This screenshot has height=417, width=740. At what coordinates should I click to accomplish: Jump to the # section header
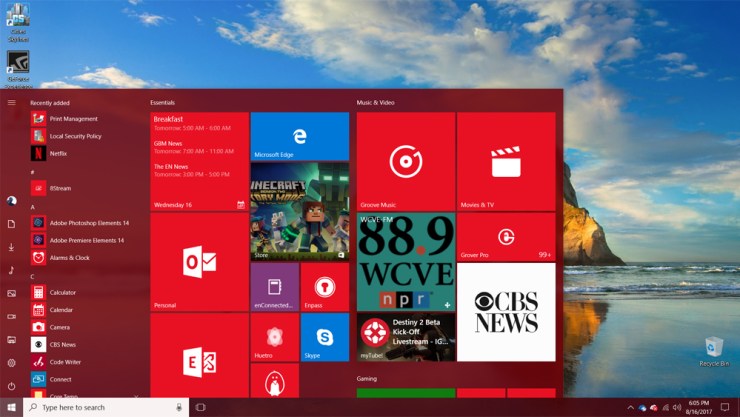(x=33, y=172)
